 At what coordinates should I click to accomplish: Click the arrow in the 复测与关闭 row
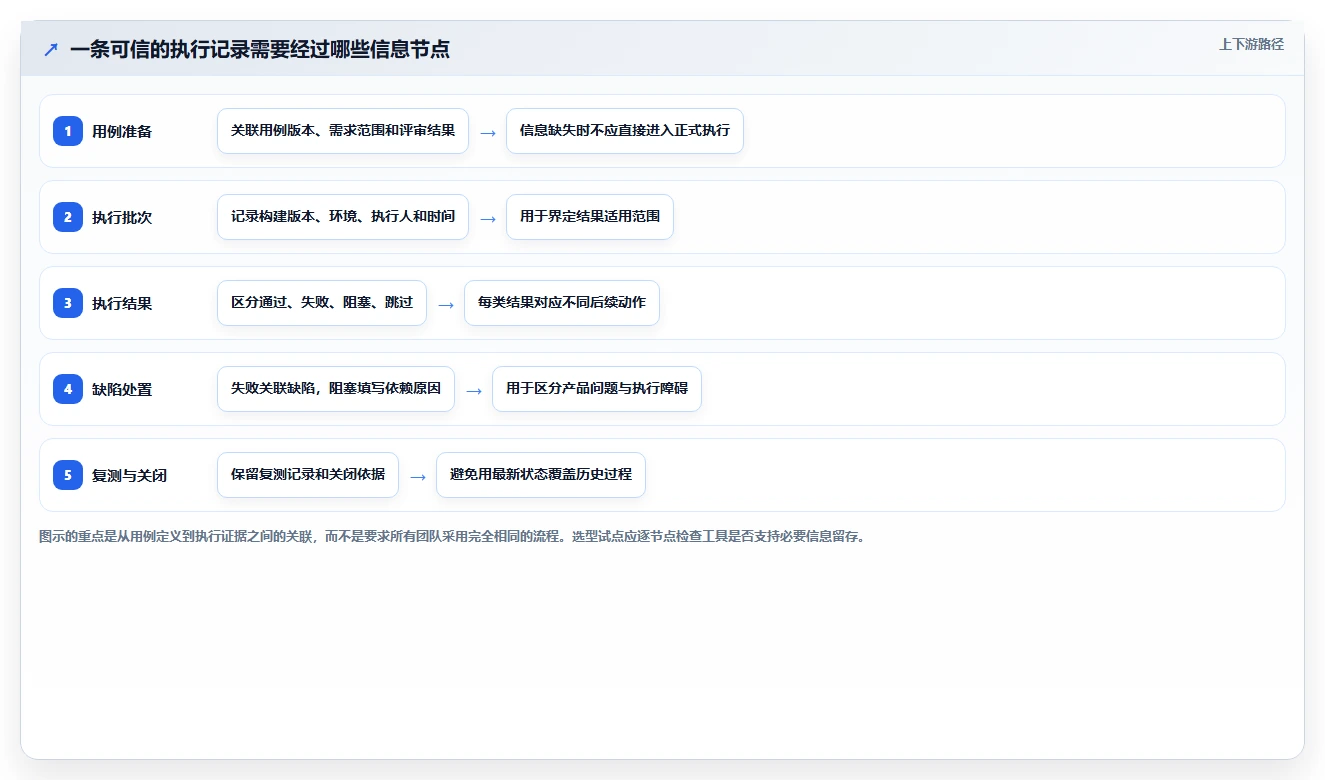418,476
